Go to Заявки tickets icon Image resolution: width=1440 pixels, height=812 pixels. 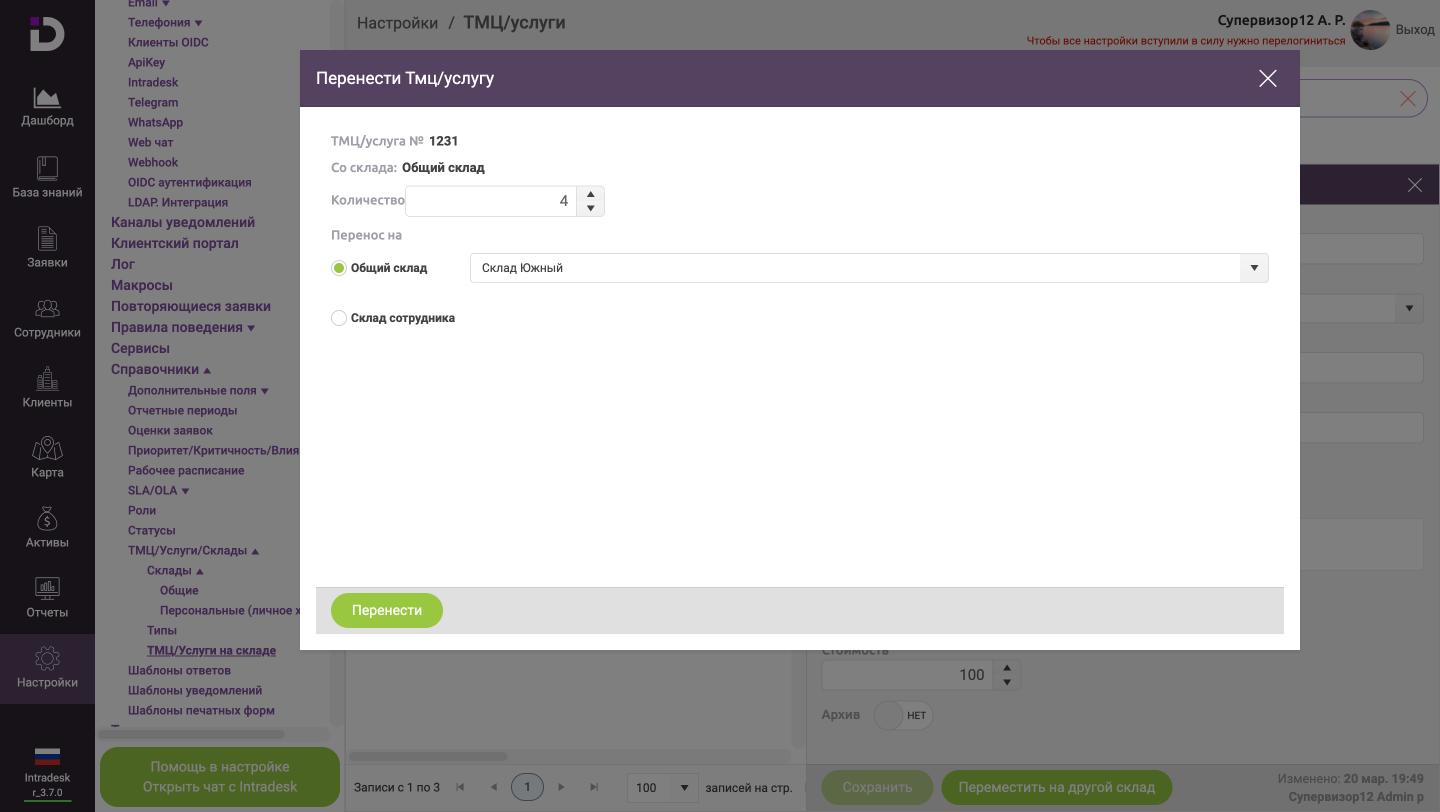47,239
